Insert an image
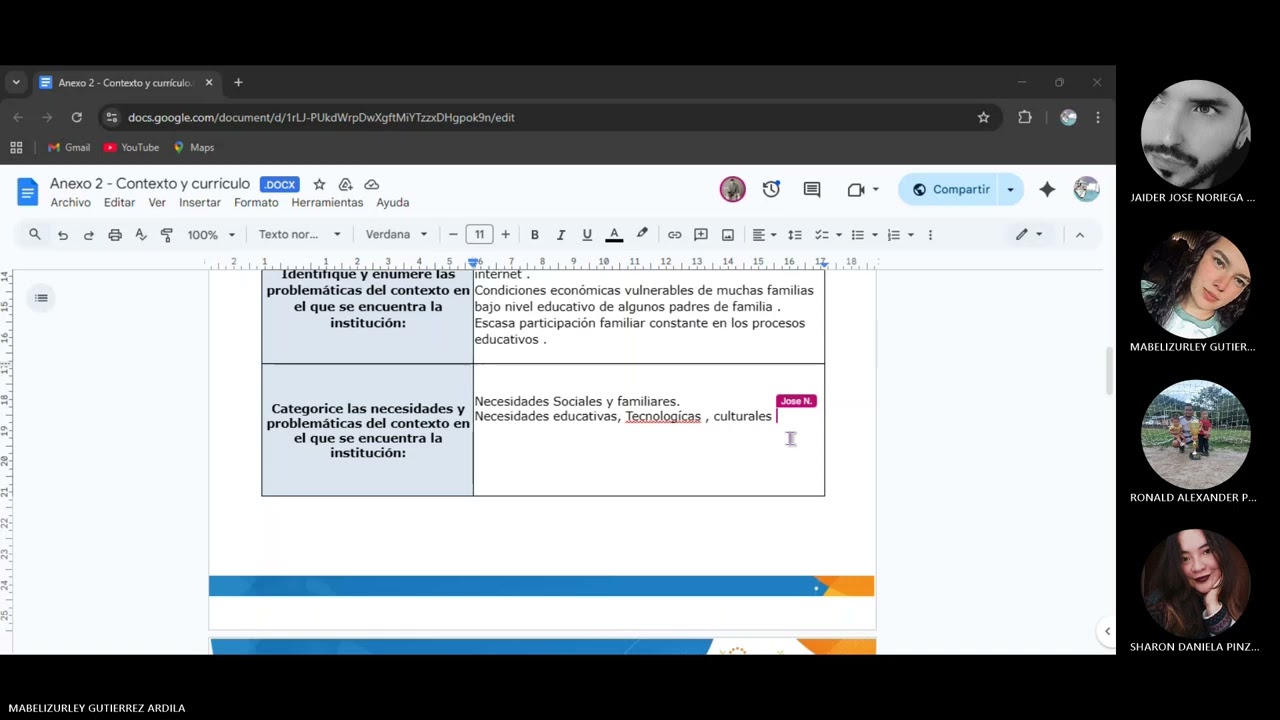The image size is (1280, 720). click(x=728, y=235)
